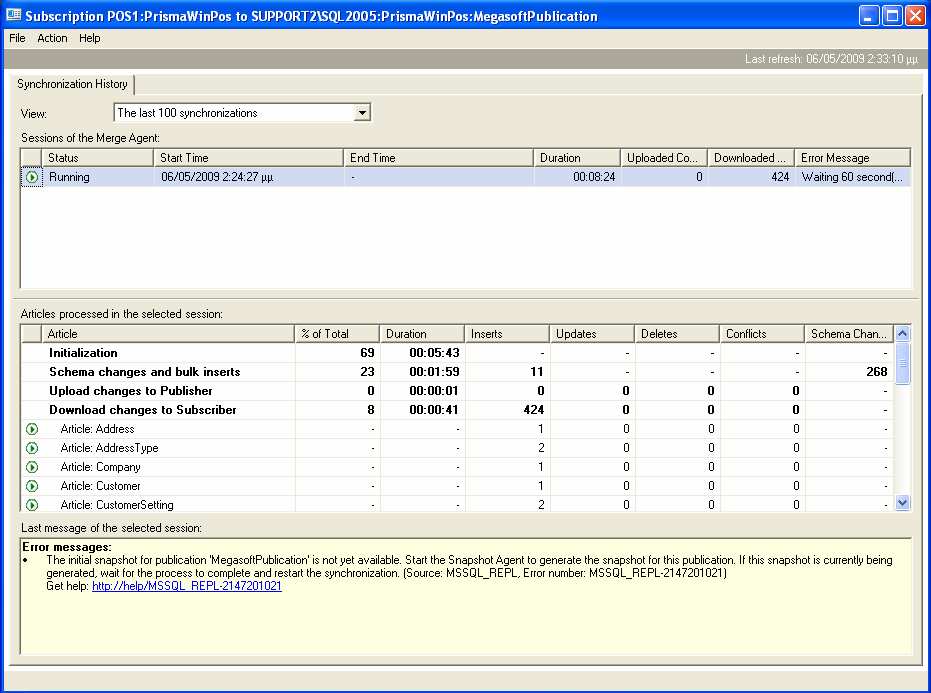Select the Article: Address row text
This screenshot has width=931, height=693.
tap(97, 429)
